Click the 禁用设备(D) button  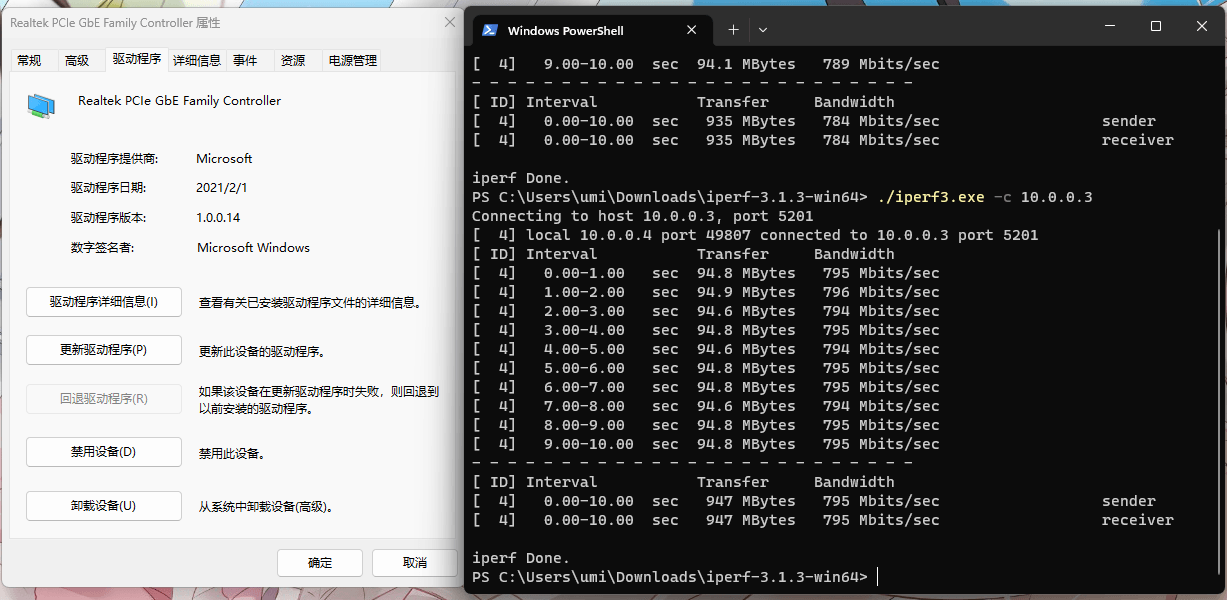click(x=104, y=452)
